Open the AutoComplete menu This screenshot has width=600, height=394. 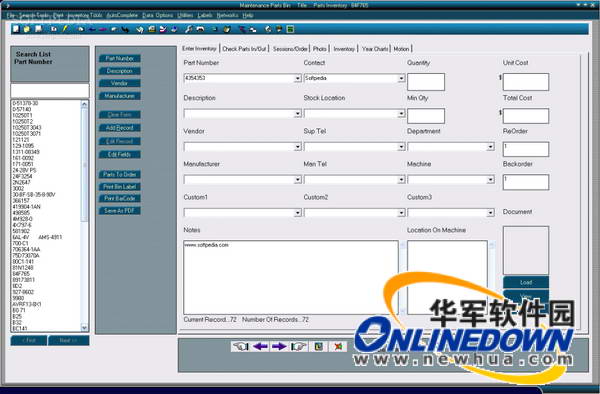click(122, 15)
